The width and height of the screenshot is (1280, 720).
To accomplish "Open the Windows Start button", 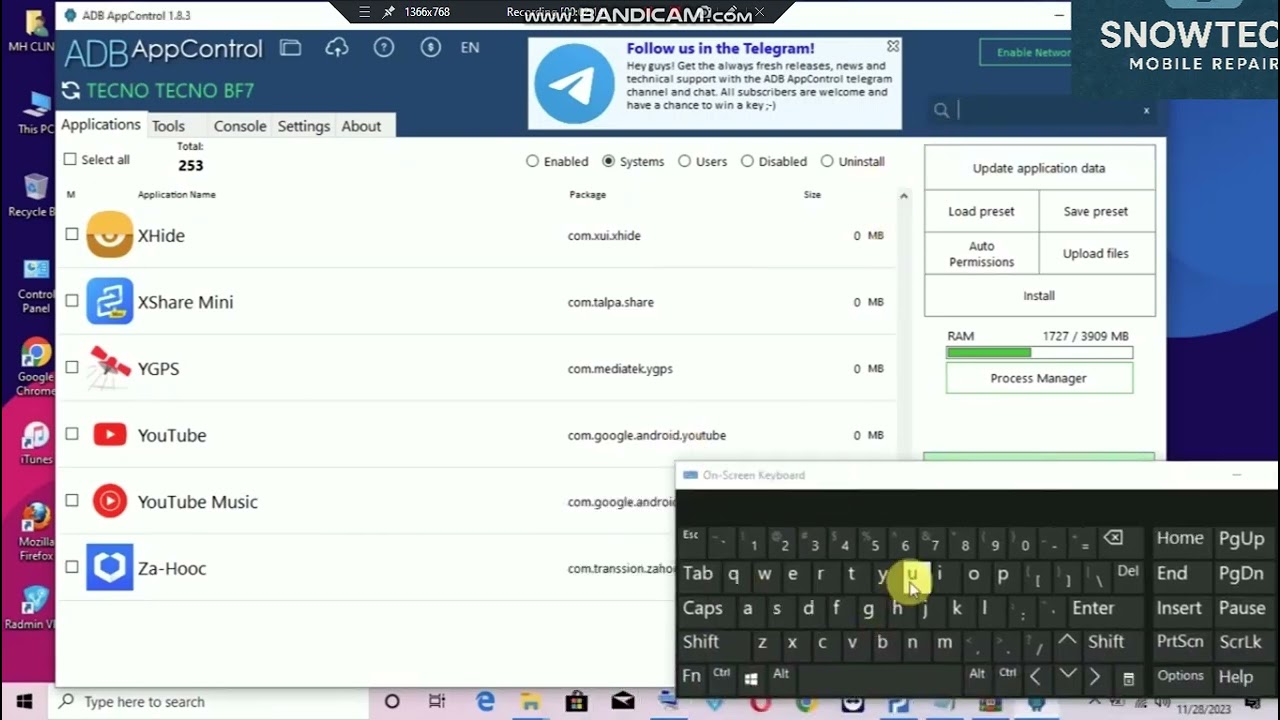I will (x=25, y=702).
